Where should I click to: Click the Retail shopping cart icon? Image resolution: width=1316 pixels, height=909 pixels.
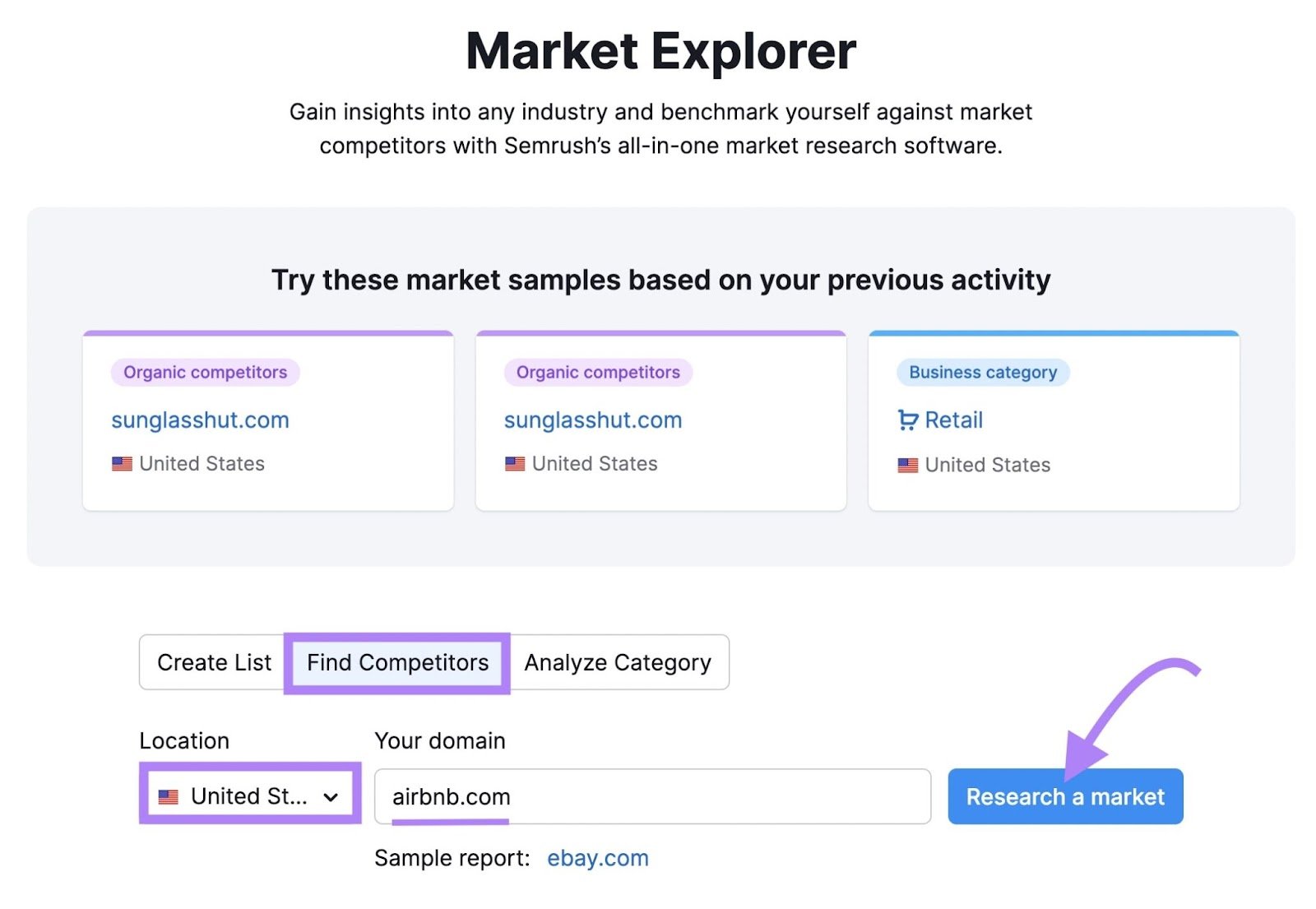pyautogui.click(x=908, y=420)
